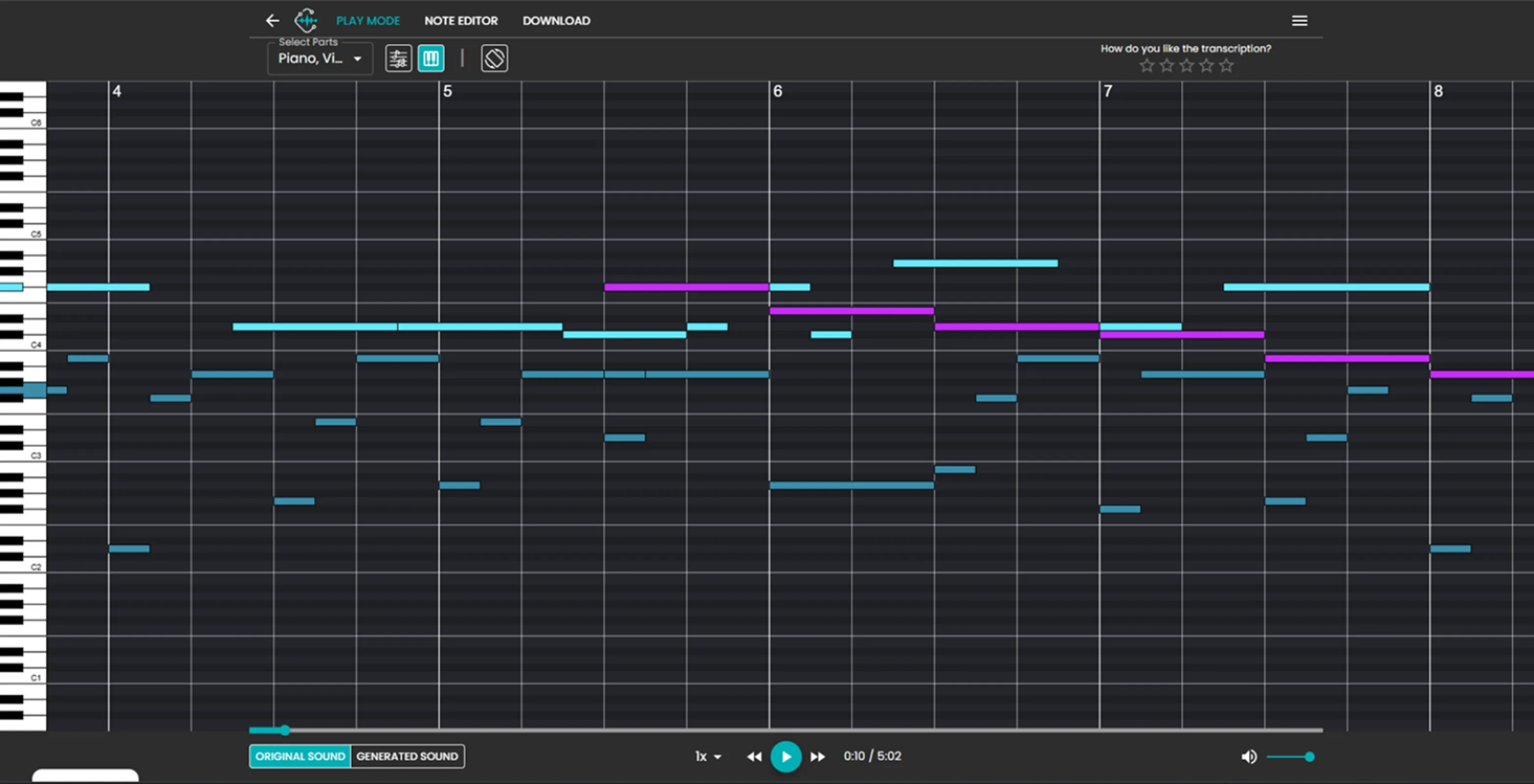The image size is (1534, 784).
Task: Open the hamburger menu
Action: (x=1299, y=21)
